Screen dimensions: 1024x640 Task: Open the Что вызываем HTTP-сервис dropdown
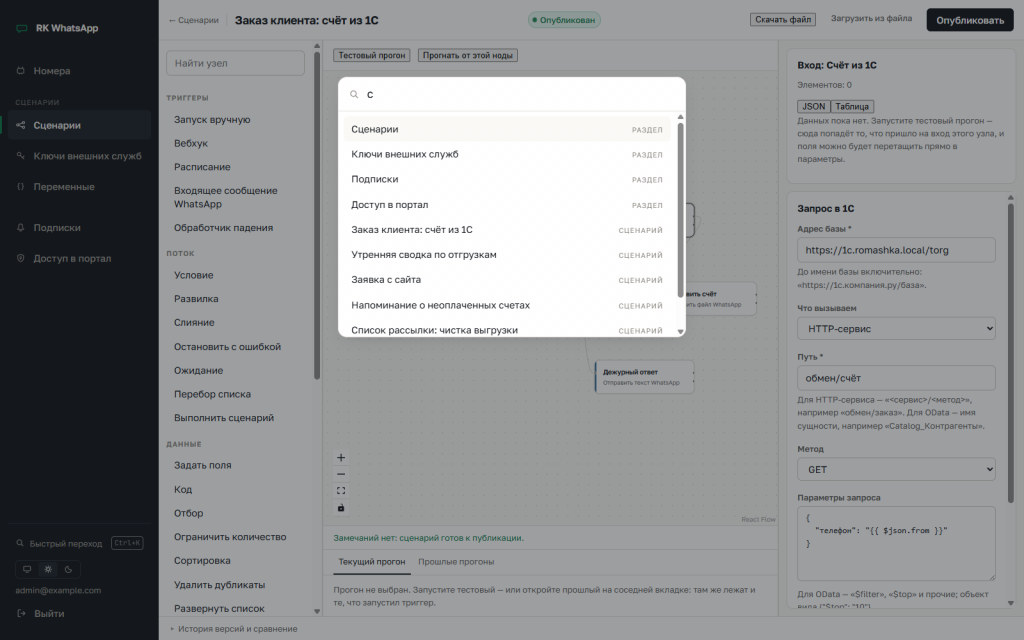[896, 328]
